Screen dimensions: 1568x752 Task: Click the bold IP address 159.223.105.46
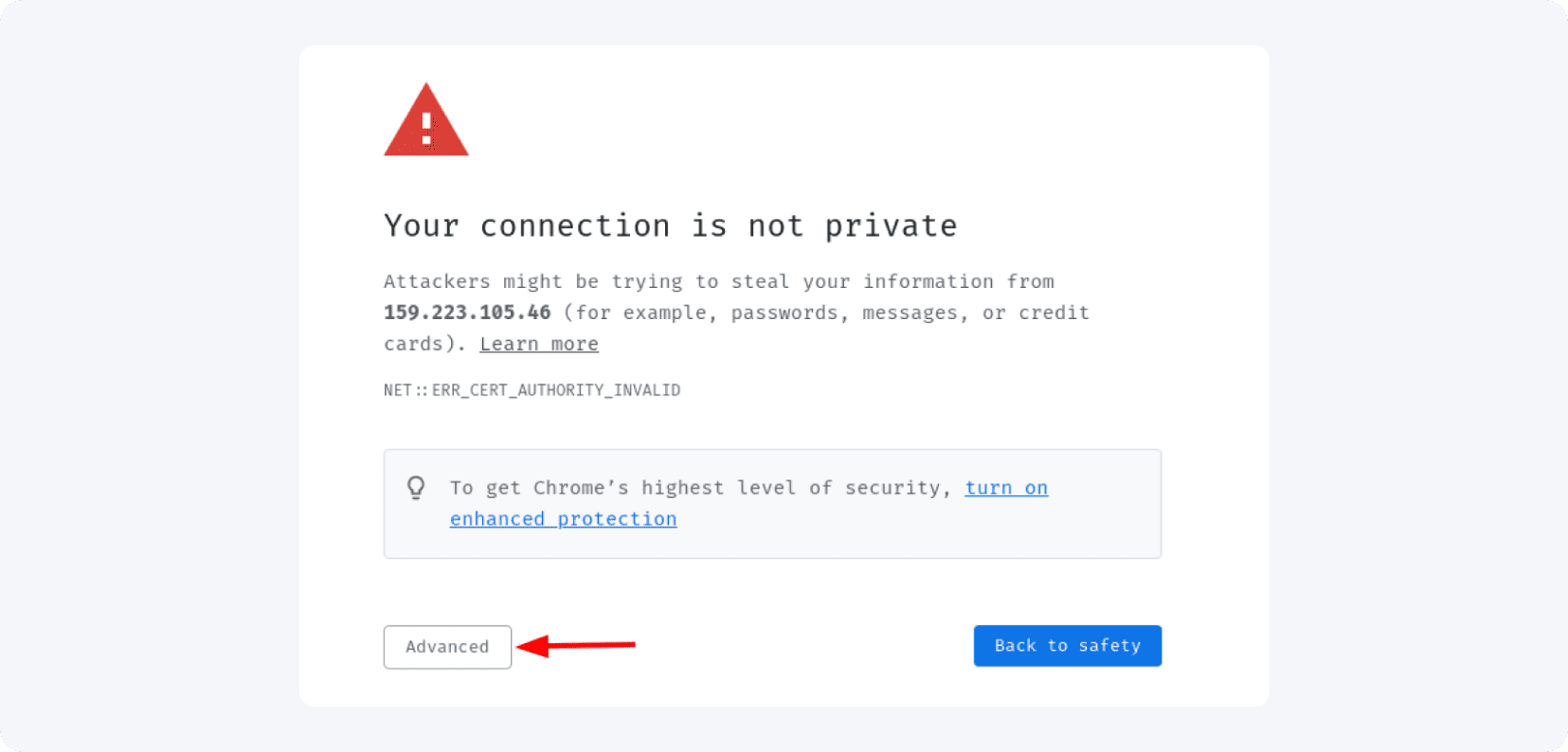coord(467,312)
